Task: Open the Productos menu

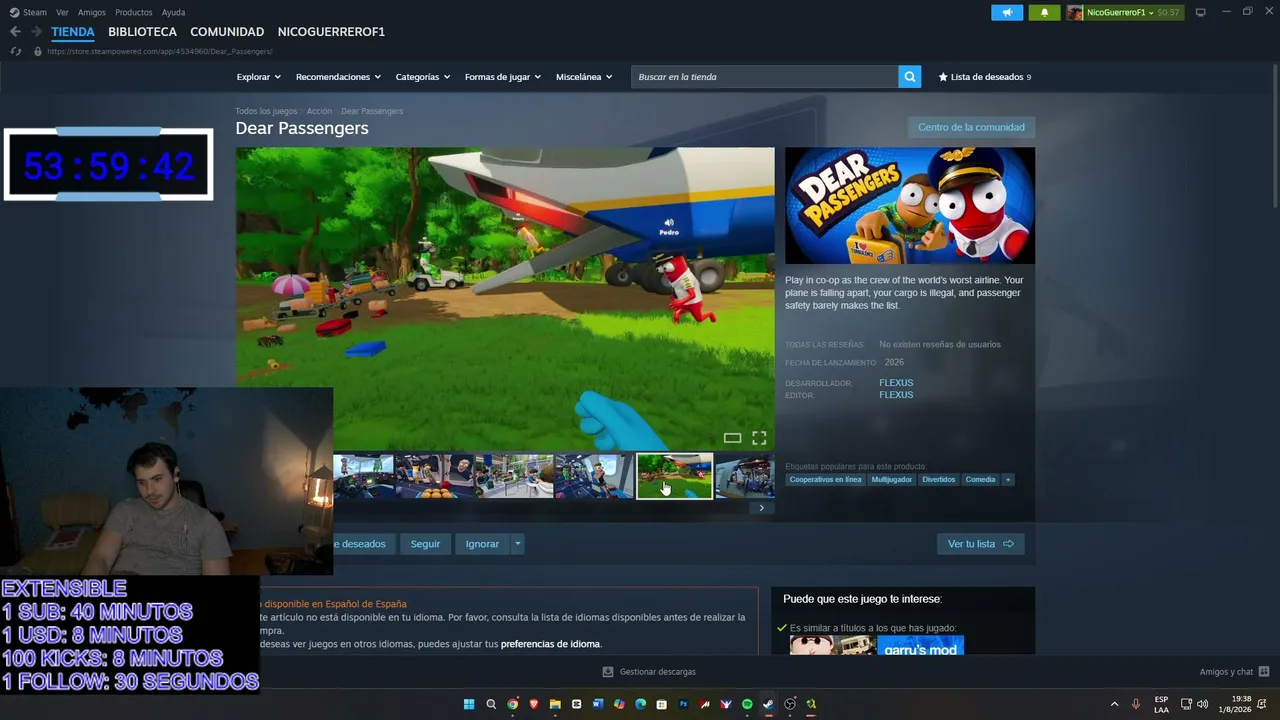Action: [x=134, y=13]
